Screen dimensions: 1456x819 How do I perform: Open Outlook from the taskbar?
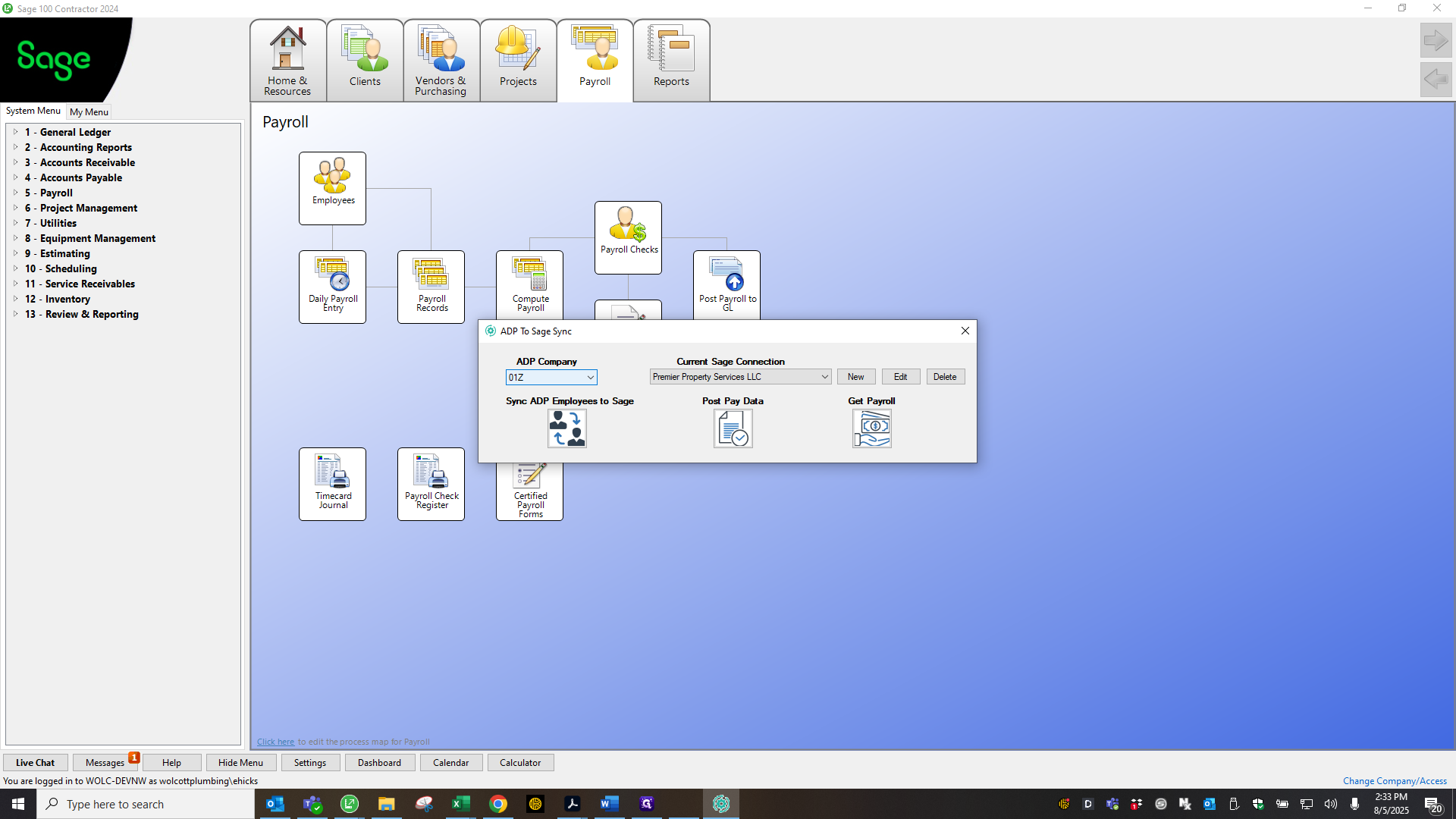tap(275, 804)
